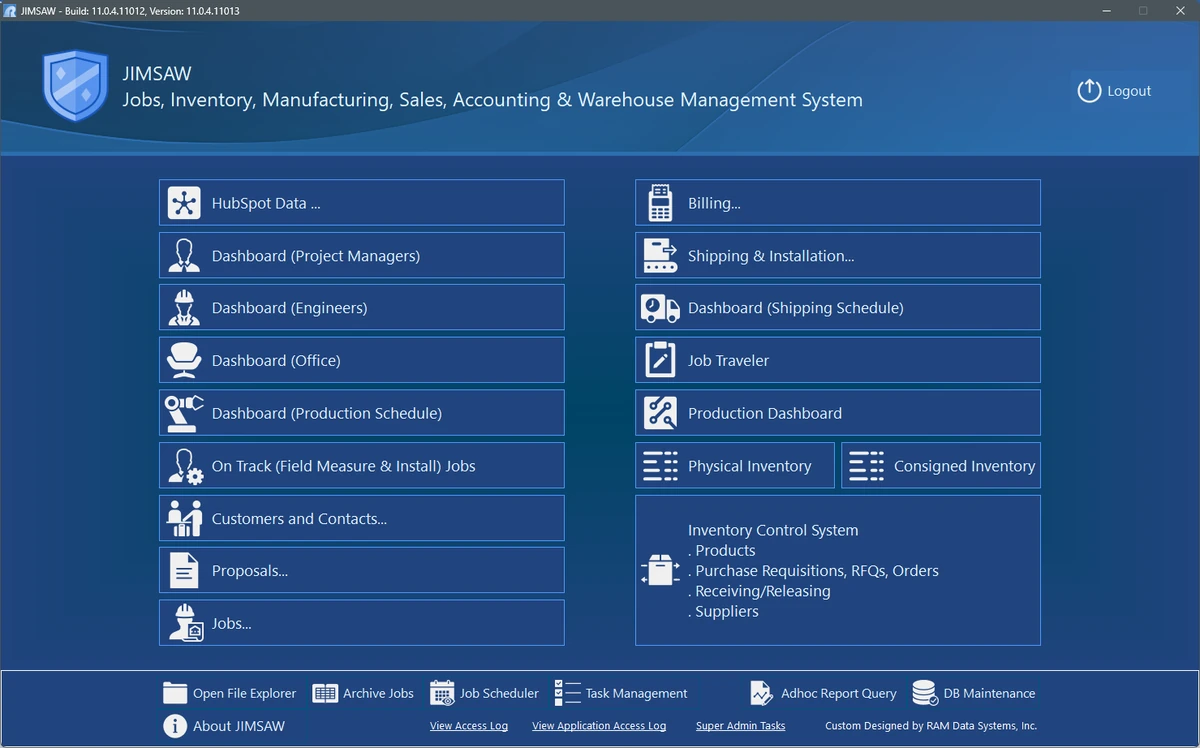The image size is (1200, 748).
Task: Open the Jobs module
Action: coord(362,623)
